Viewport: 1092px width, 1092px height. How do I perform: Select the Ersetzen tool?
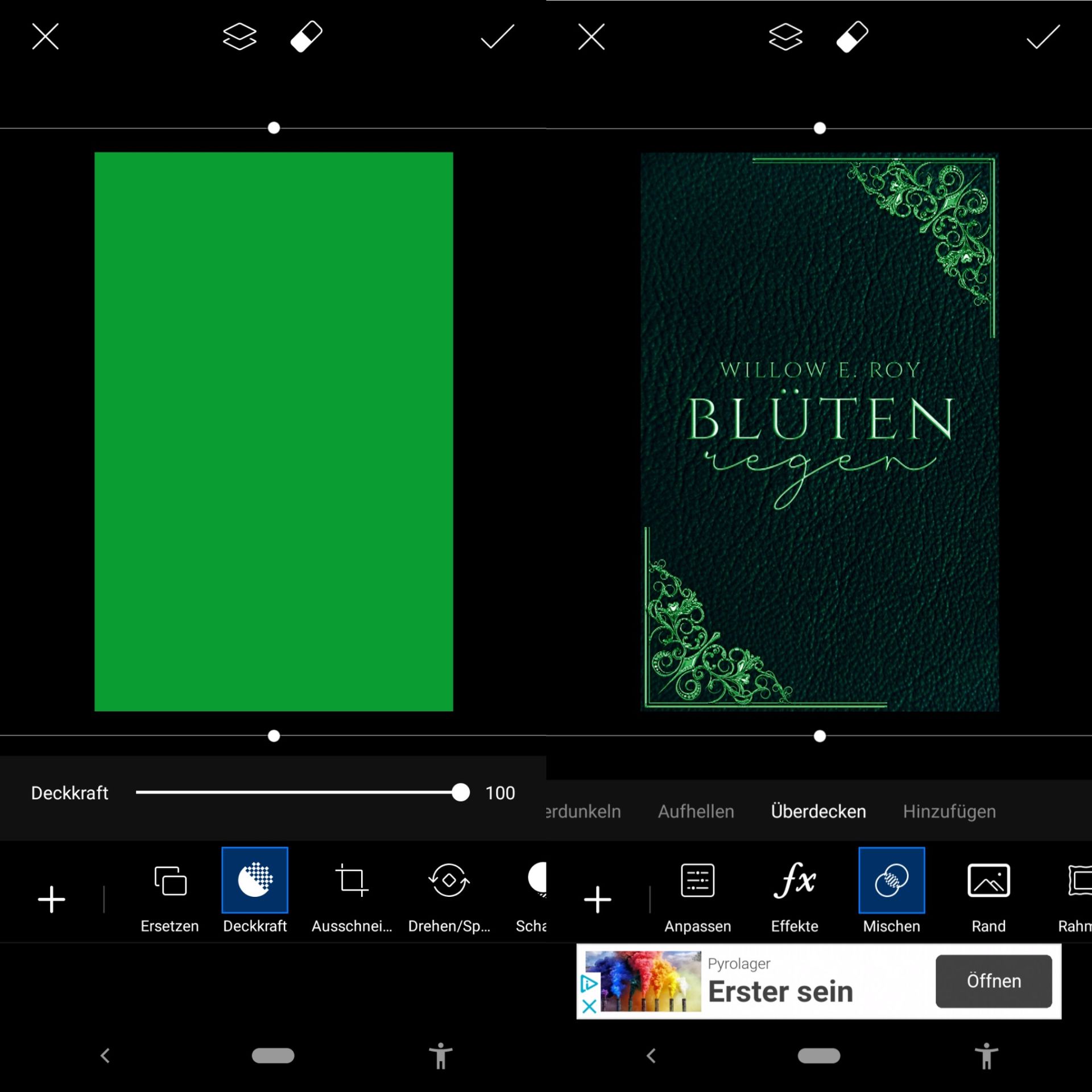click(169, 897)
